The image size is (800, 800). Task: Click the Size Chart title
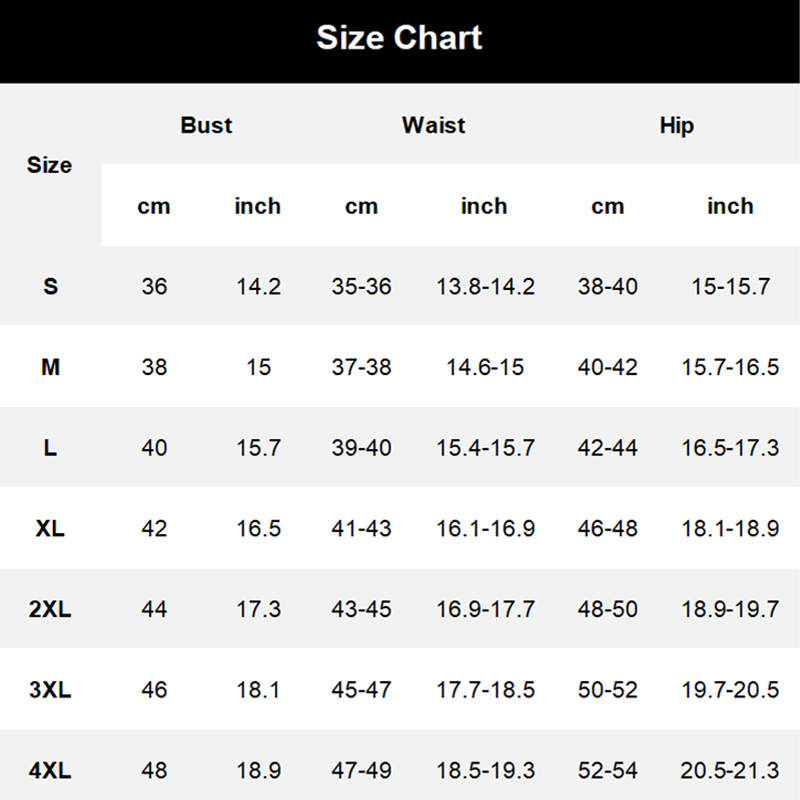[399, 38]
